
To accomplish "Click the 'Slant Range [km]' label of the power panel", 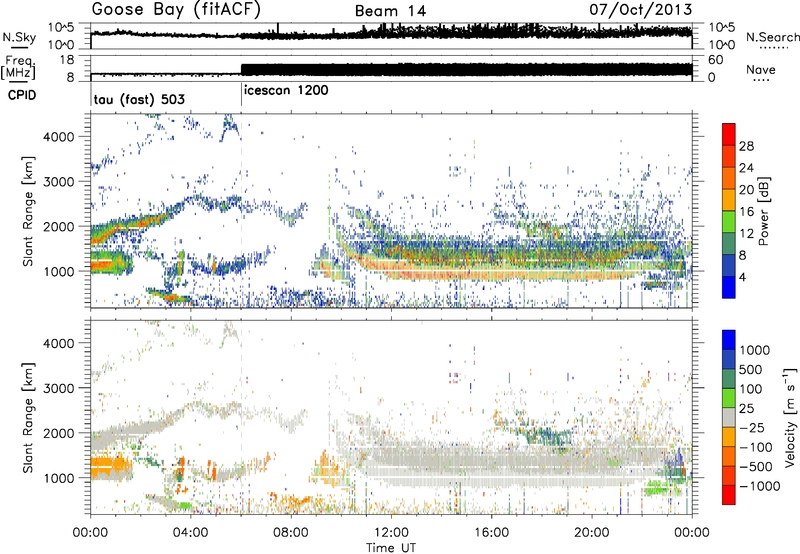I will [28, 211].
